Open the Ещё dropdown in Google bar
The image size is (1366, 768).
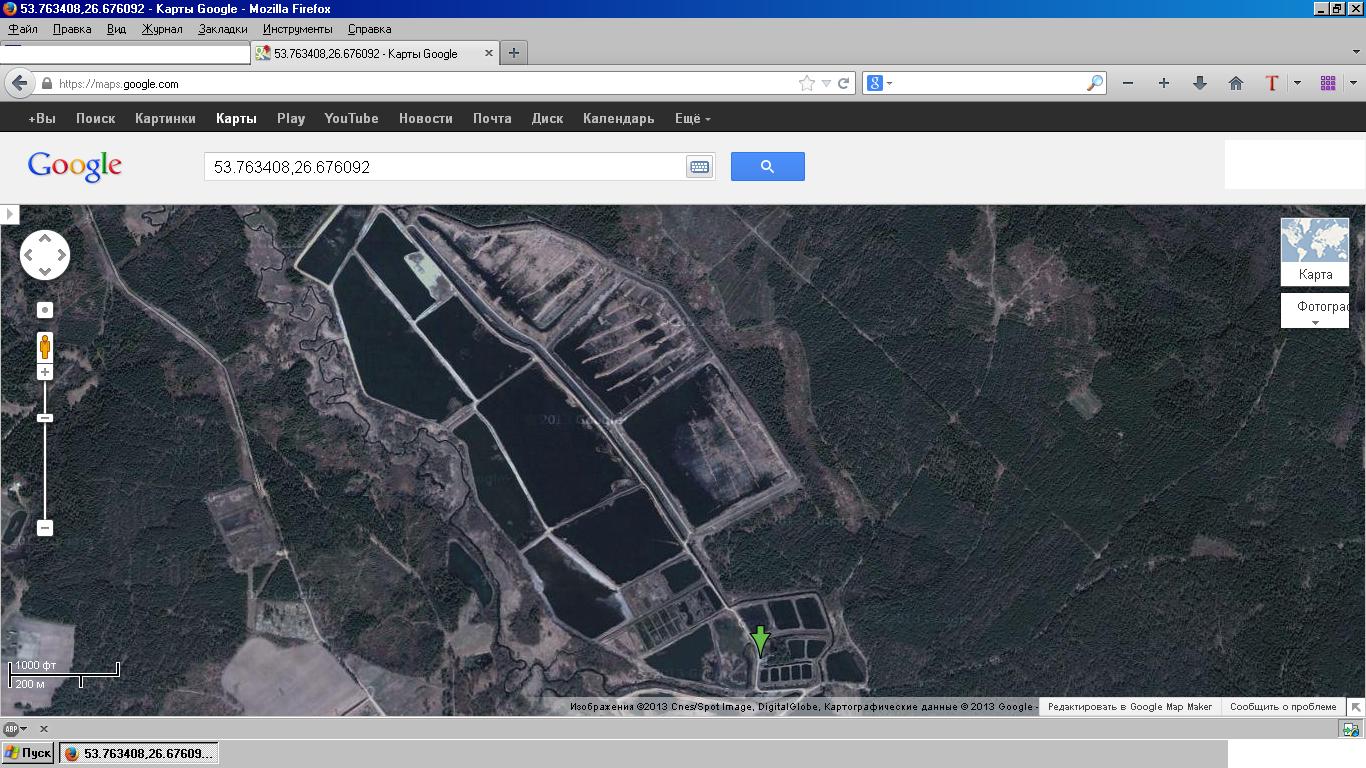click(x=692, y=118)
